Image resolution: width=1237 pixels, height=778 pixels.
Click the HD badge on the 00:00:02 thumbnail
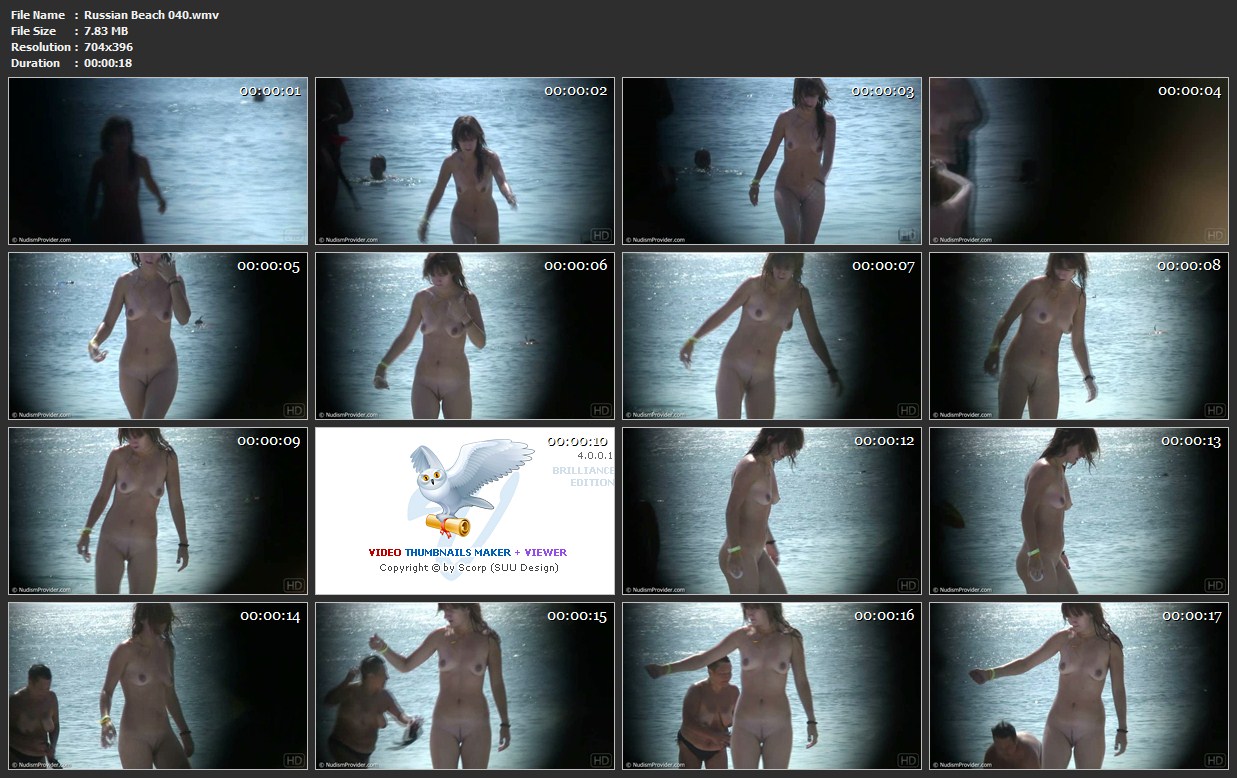click(600, 236)
